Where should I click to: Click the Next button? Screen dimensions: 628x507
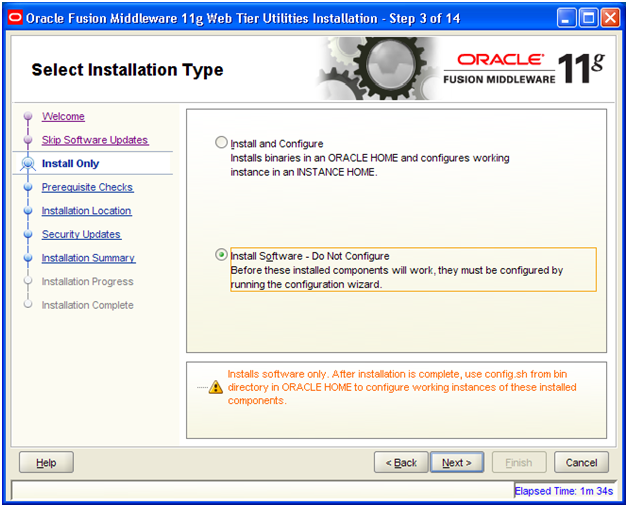click(457, 463)
